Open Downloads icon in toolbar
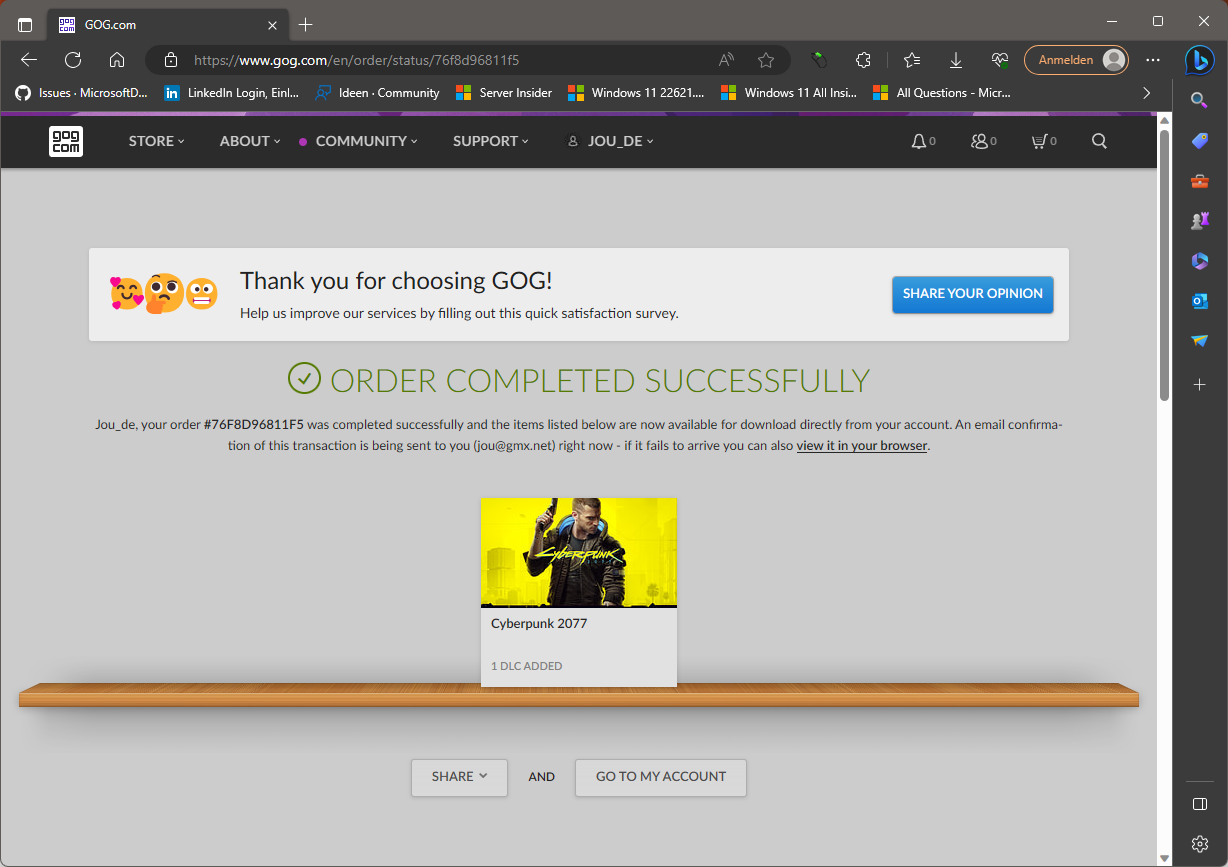Image resolution: width=1228 pixels, height=867 pixels. coord(956,60)
